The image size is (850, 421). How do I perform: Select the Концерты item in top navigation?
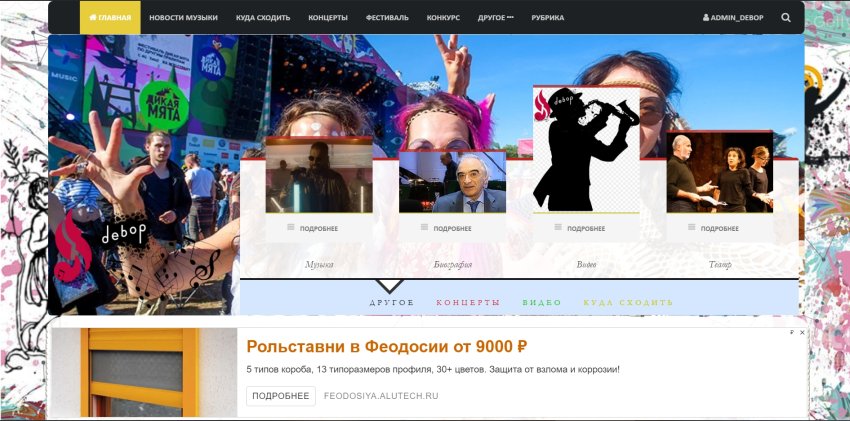[x=328, y=18]
